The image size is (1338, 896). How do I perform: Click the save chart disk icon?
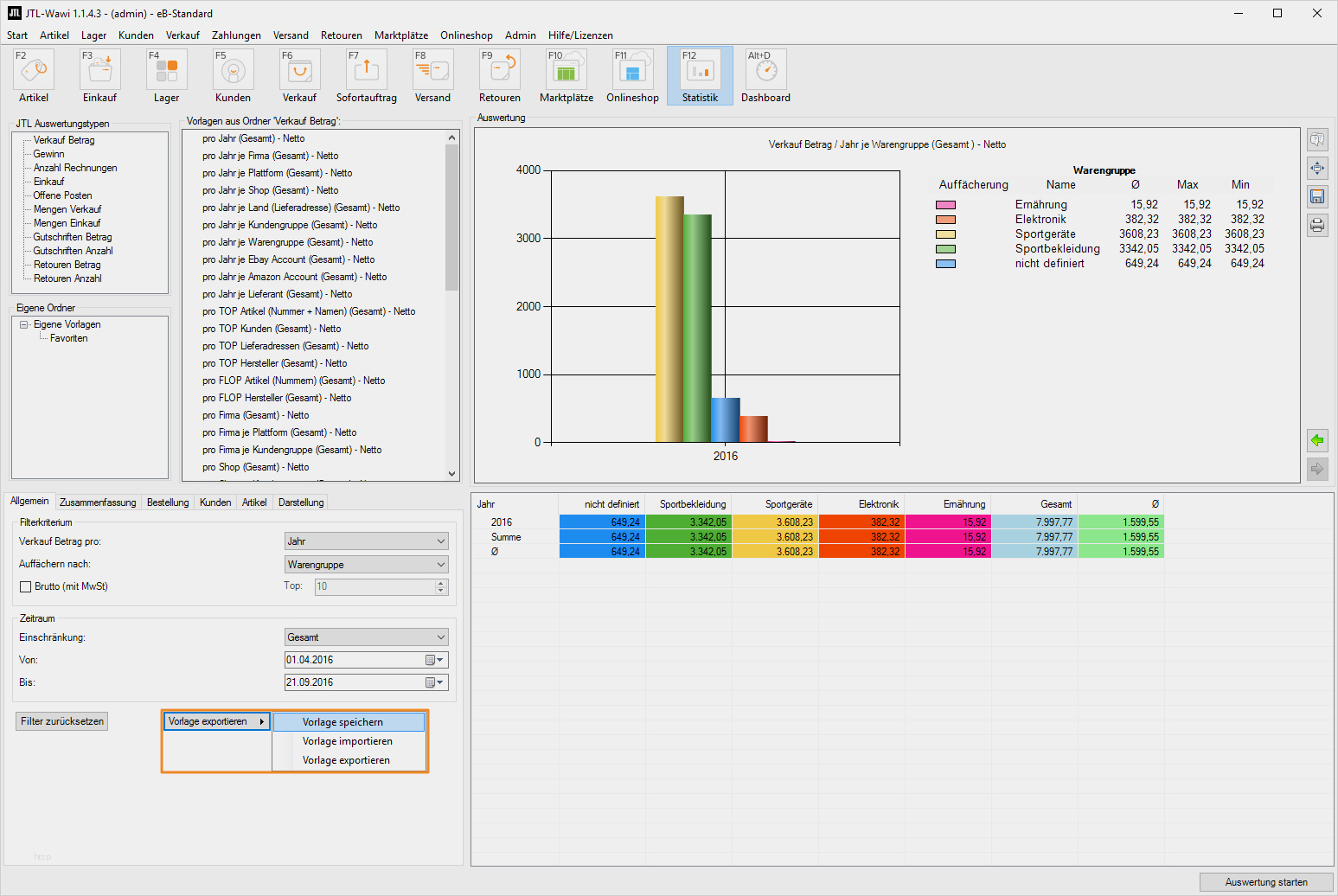point(1317,197)
